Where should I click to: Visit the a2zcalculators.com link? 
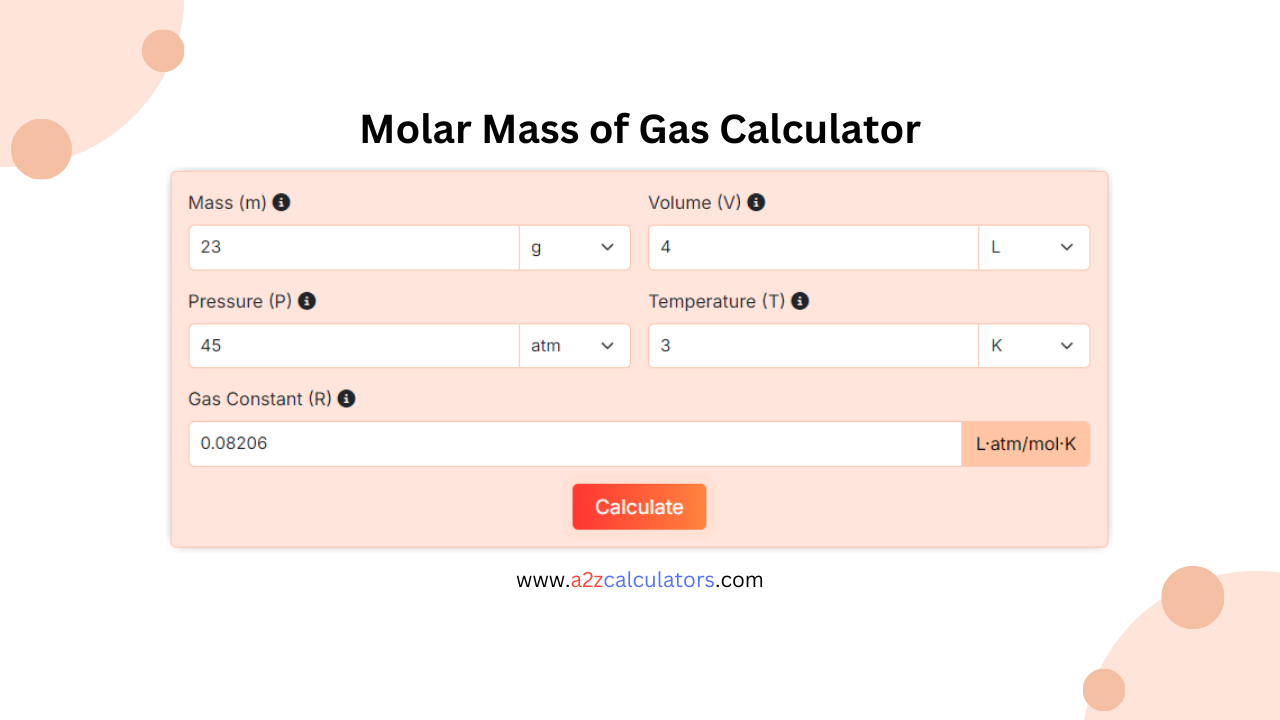coord(639,580)
